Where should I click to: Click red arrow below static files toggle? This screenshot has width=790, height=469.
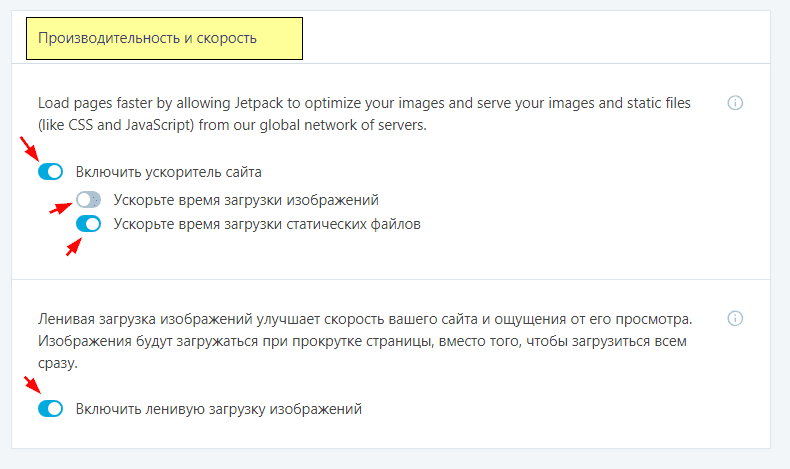point(74,247)
